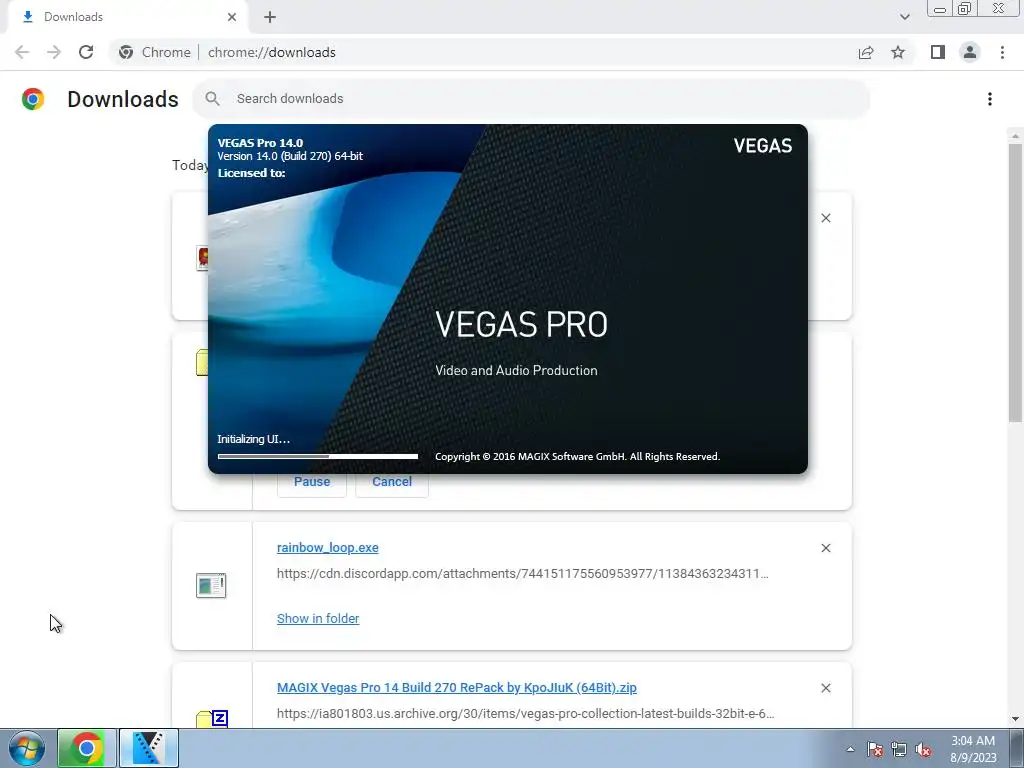
Task: Go forward using the browser forward arrow
Action: pyautogui.click(x=54, y=52)
